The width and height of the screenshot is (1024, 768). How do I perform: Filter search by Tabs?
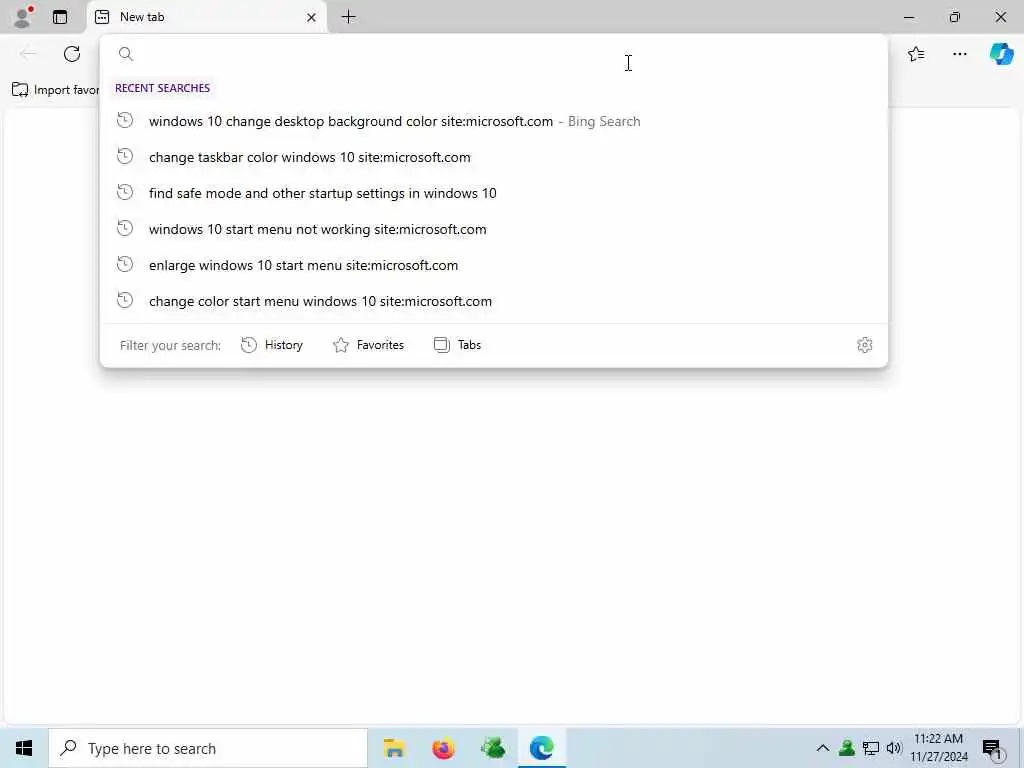pyautogui.click(x=457, y=345)
